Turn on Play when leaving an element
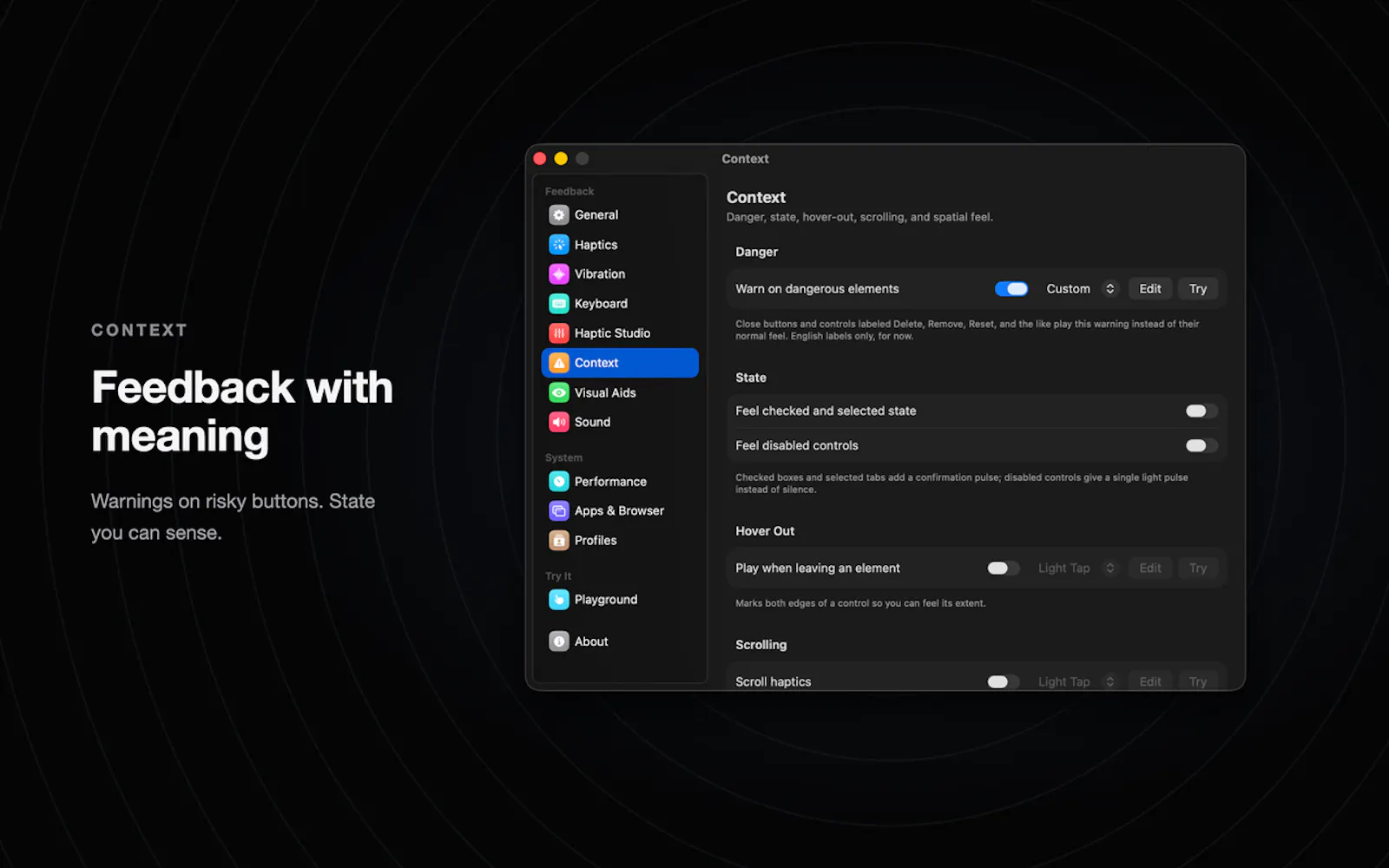Image resolution: width=1389 pixels, height=868 pixels. click(x=1004, y=568)
